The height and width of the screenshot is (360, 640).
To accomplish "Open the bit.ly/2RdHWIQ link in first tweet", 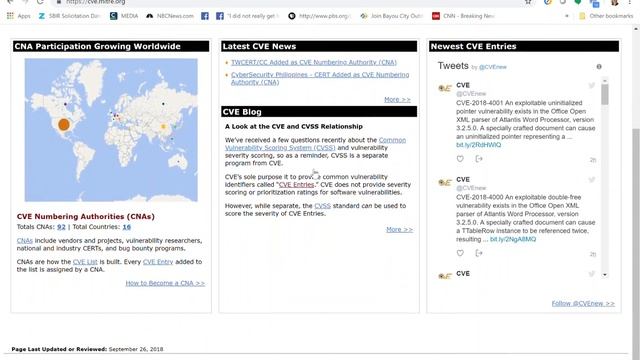I will (x=478, y=145).
